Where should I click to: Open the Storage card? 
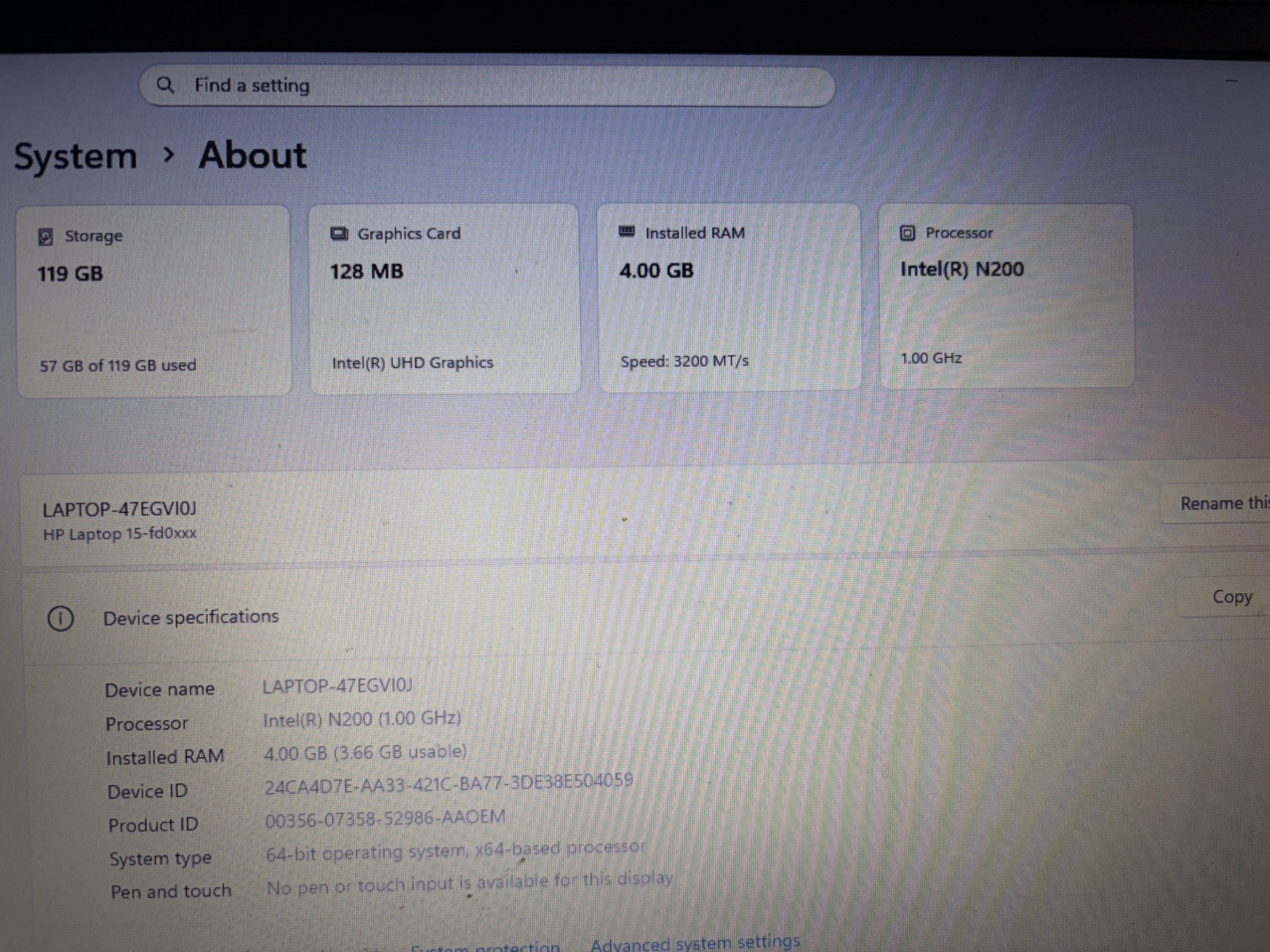(x=153, y=300)
